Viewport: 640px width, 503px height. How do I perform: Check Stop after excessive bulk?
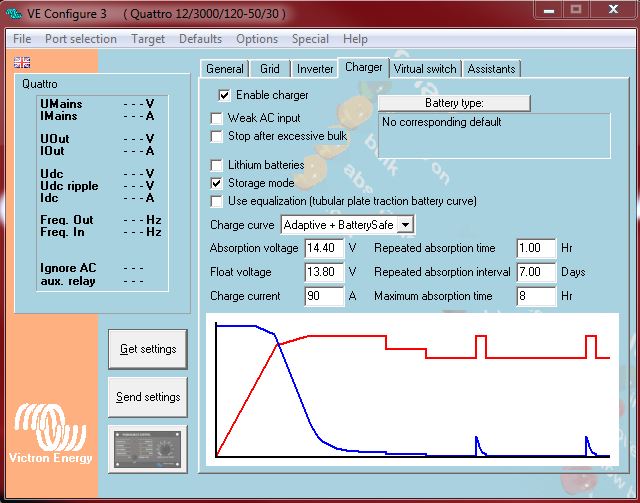[216, 136]
